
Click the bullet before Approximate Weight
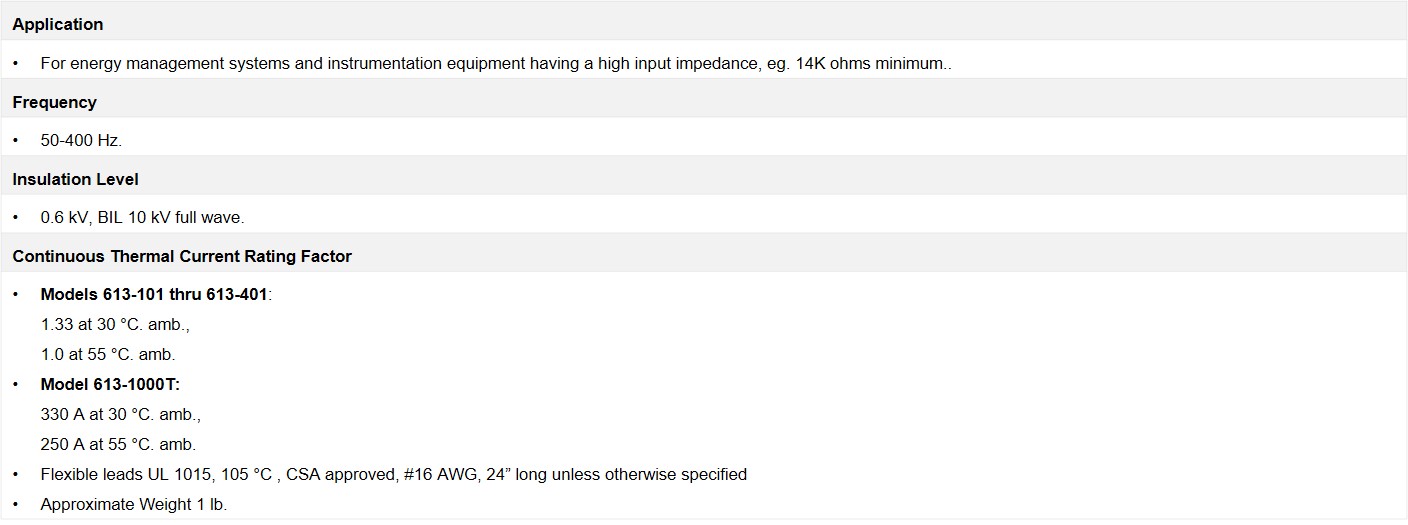tap(16, 505)
